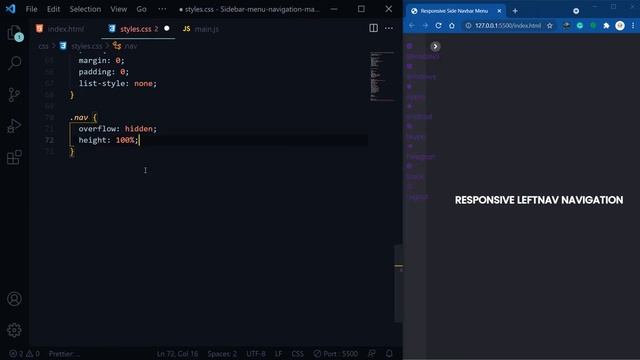Go back in Chrome browser

pyautogui.click(x=412, y=26)
